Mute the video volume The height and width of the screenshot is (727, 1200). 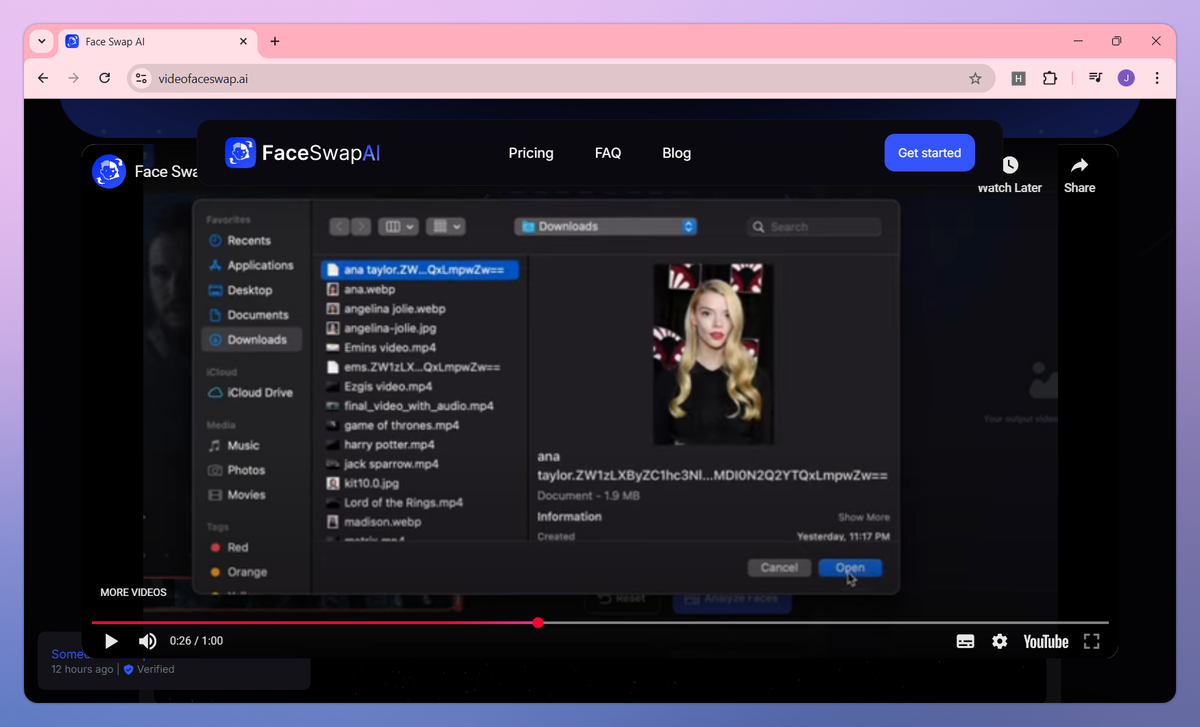pos(147,642)
